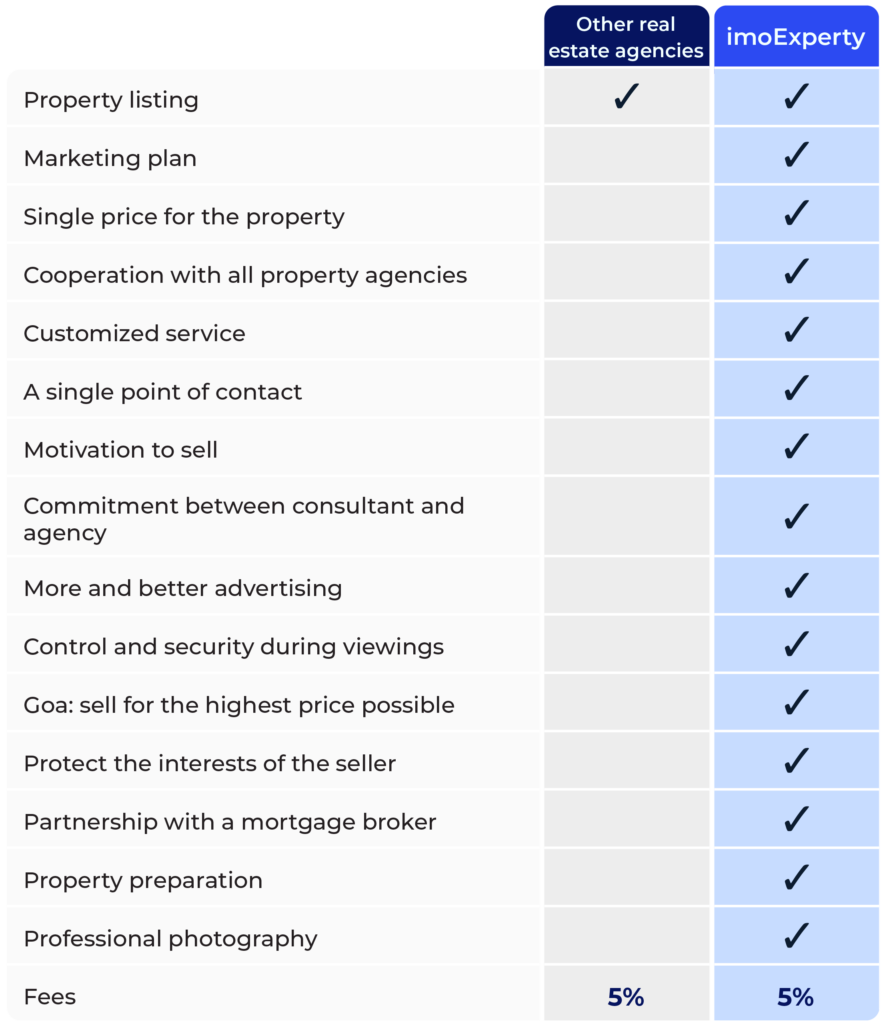Click Property listing checkmark under Other agencies
Screen dimensions: 883x1024
tap(626, 96)
